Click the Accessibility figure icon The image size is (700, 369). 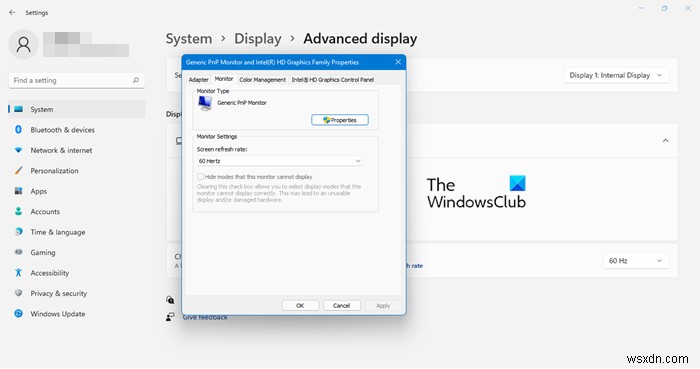18,273
